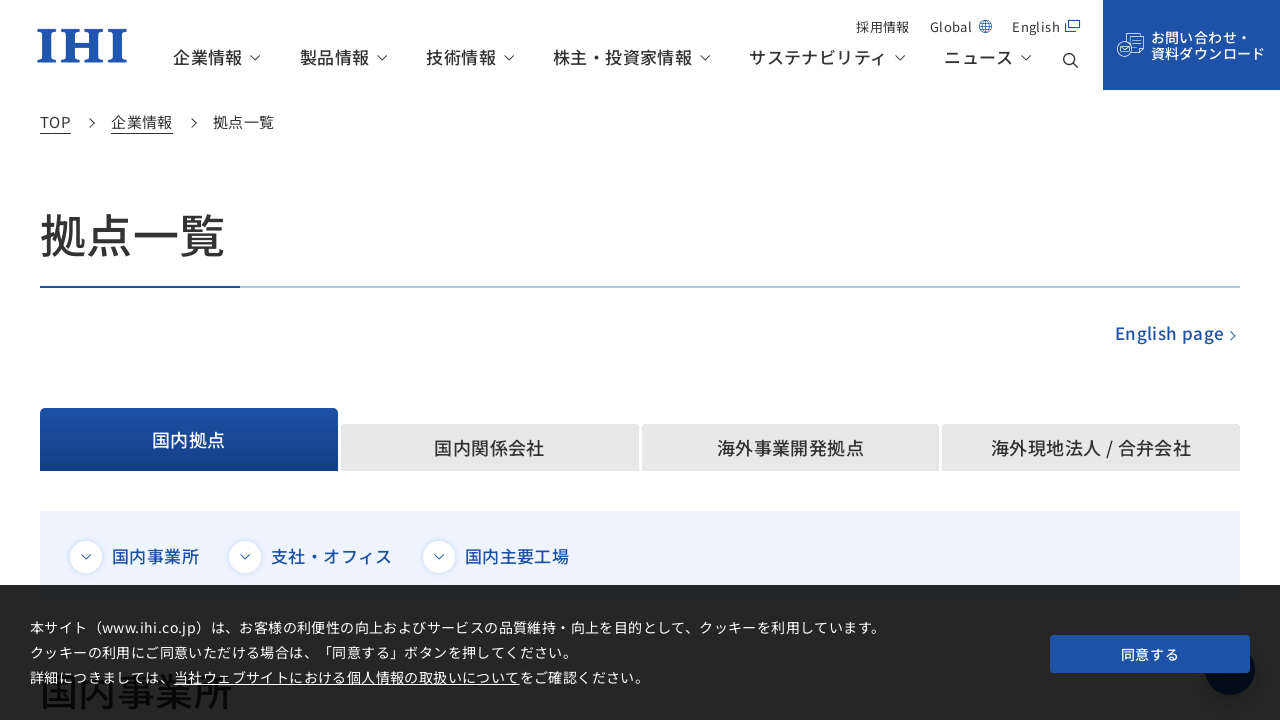Click the 国内主要工場 circular arrow icon
This screenshot has height=720, width=1280.
click(x=439, y=557)
